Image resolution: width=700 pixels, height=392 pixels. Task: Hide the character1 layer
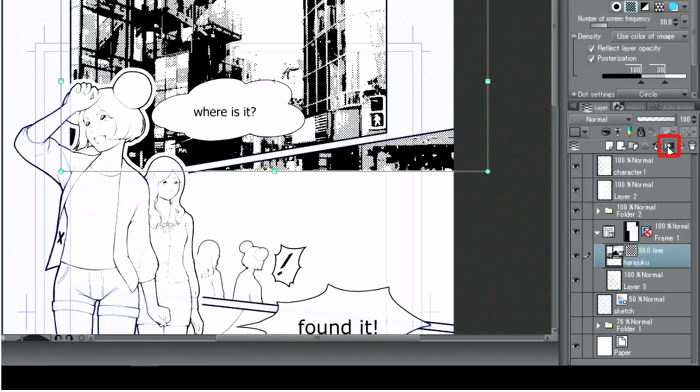click(576, 166)
